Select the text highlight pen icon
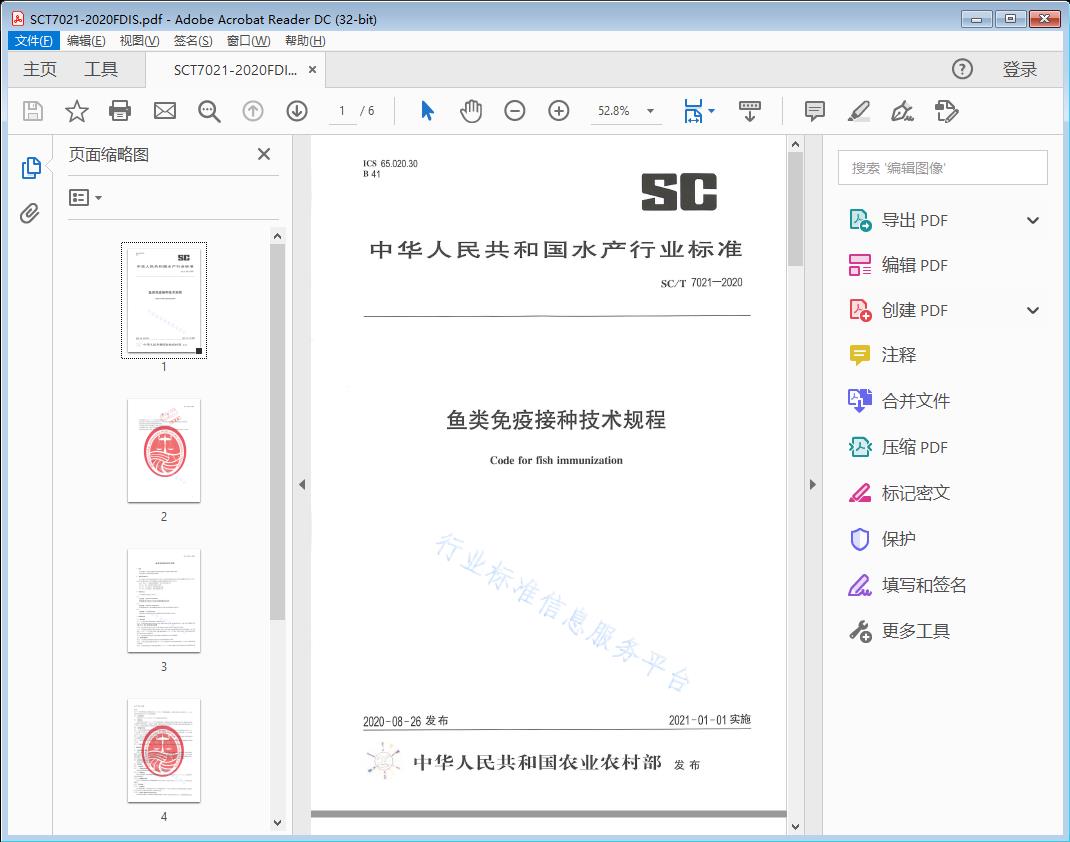This screenshot has width=1070, height=842. 858,111
